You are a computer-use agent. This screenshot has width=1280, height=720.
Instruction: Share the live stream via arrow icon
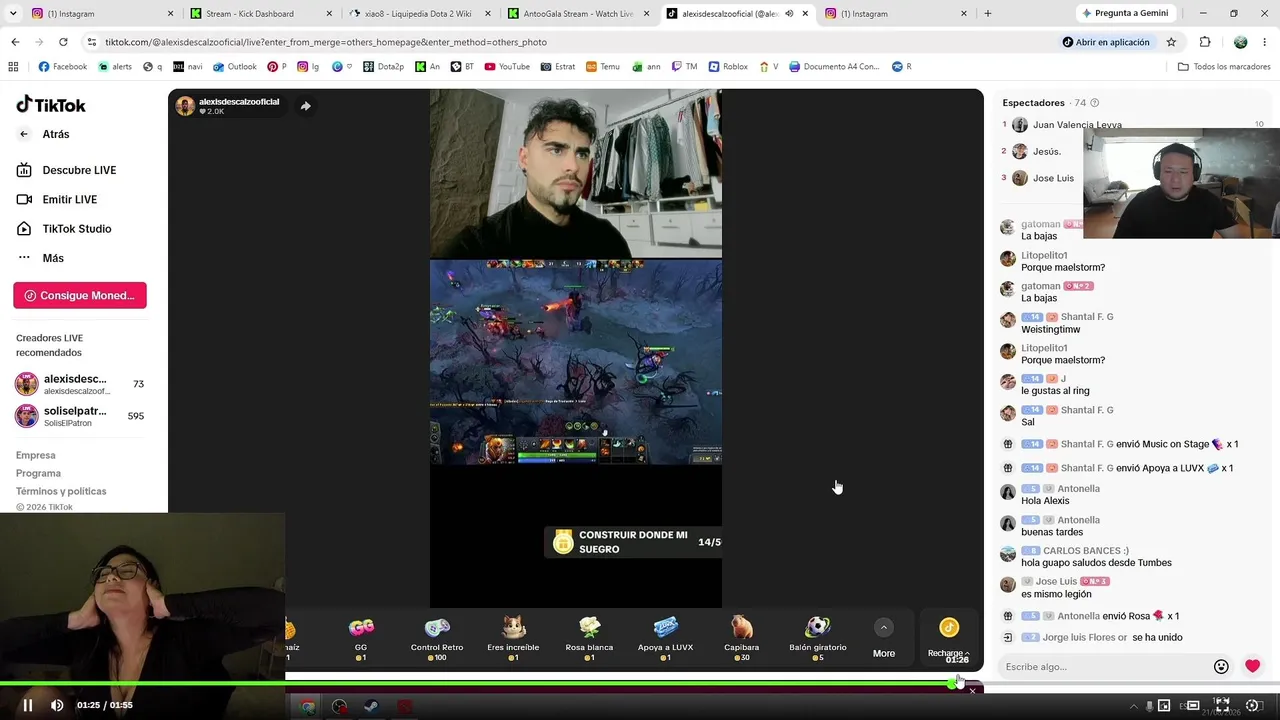[306, 106]
